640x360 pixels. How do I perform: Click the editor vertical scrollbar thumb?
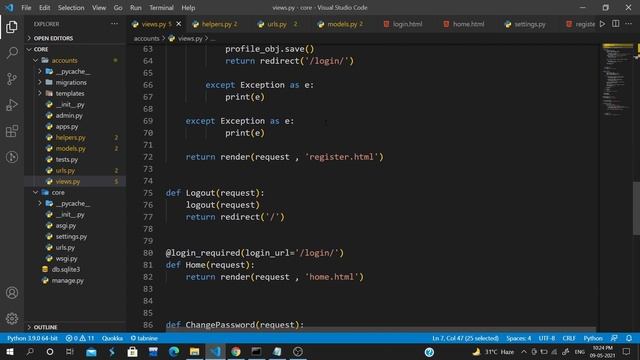(x=636, y=208)
